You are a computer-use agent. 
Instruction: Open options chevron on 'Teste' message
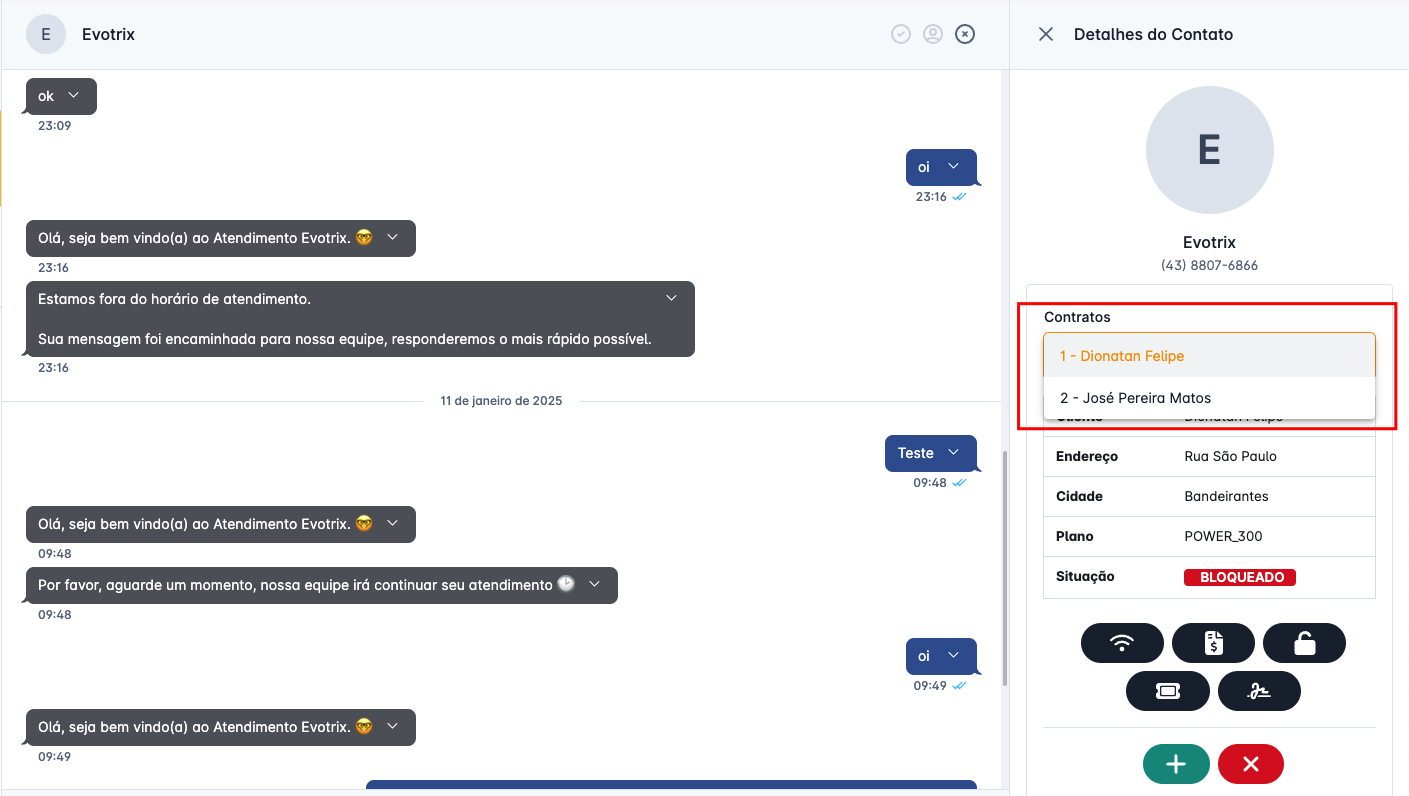point(954,453)
